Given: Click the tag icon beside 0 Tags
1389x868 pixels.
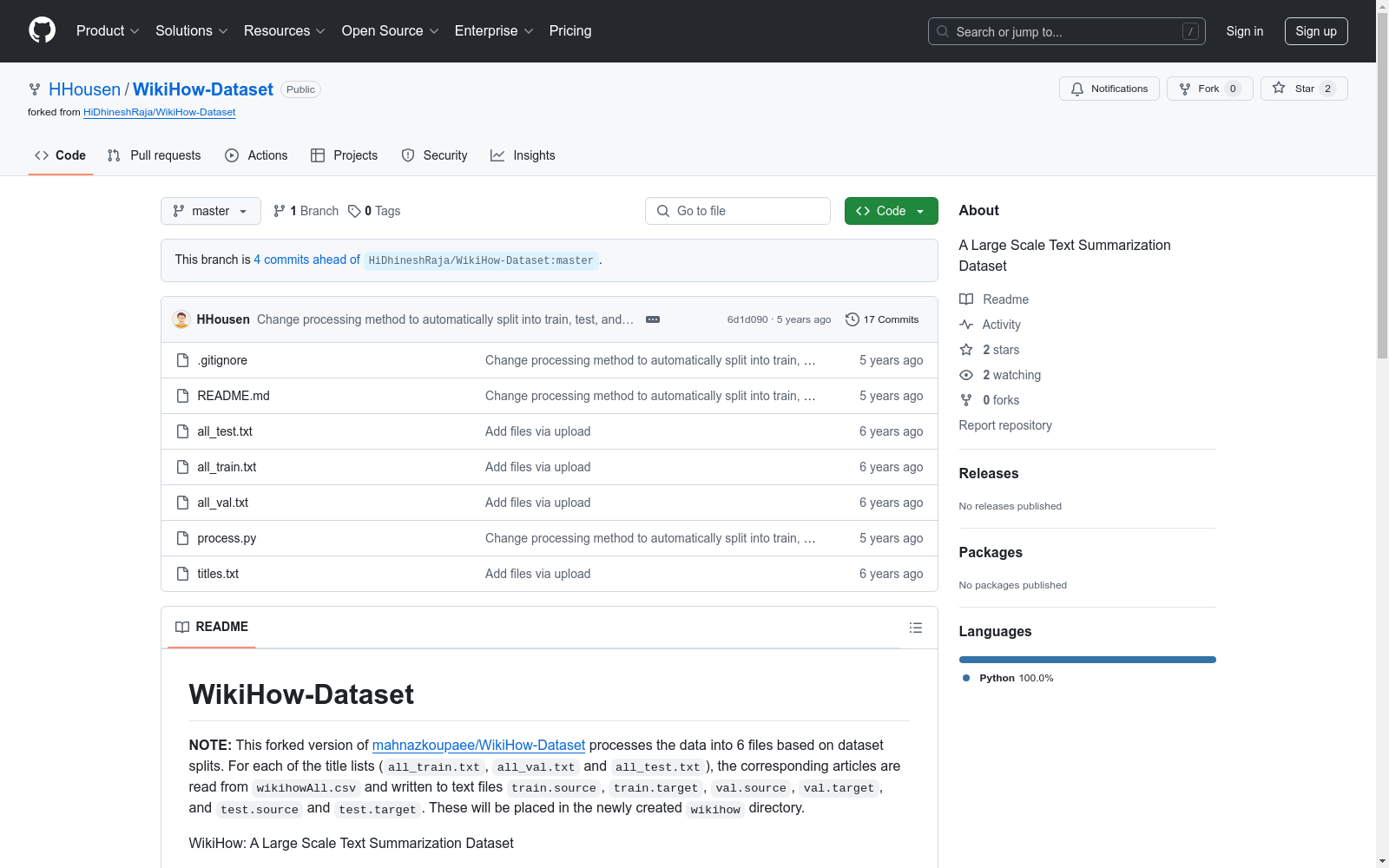Looking at the screenshot, I should [354, 211].
